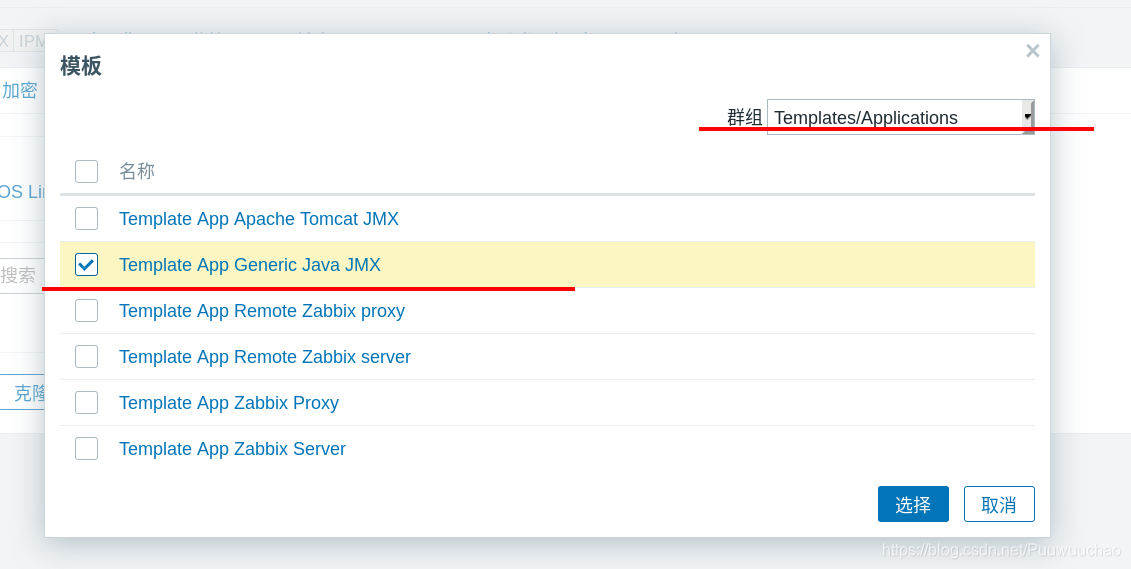Check Template App Remote Zabbix proxy checkbox
1131x569 pixels.
pos(87,311)
